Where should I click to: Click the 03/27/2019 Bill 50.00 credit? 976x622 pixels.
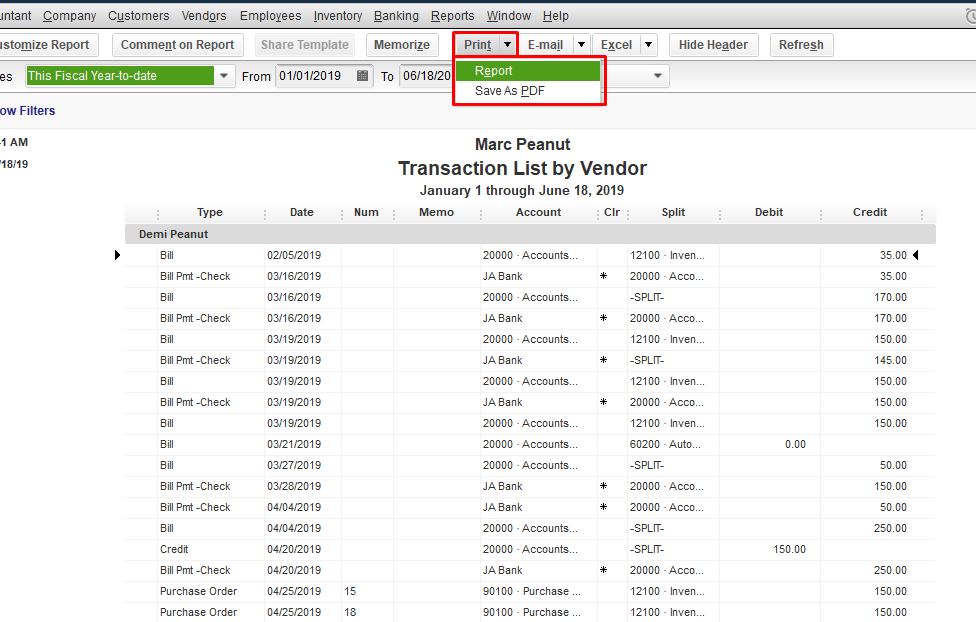893,465
